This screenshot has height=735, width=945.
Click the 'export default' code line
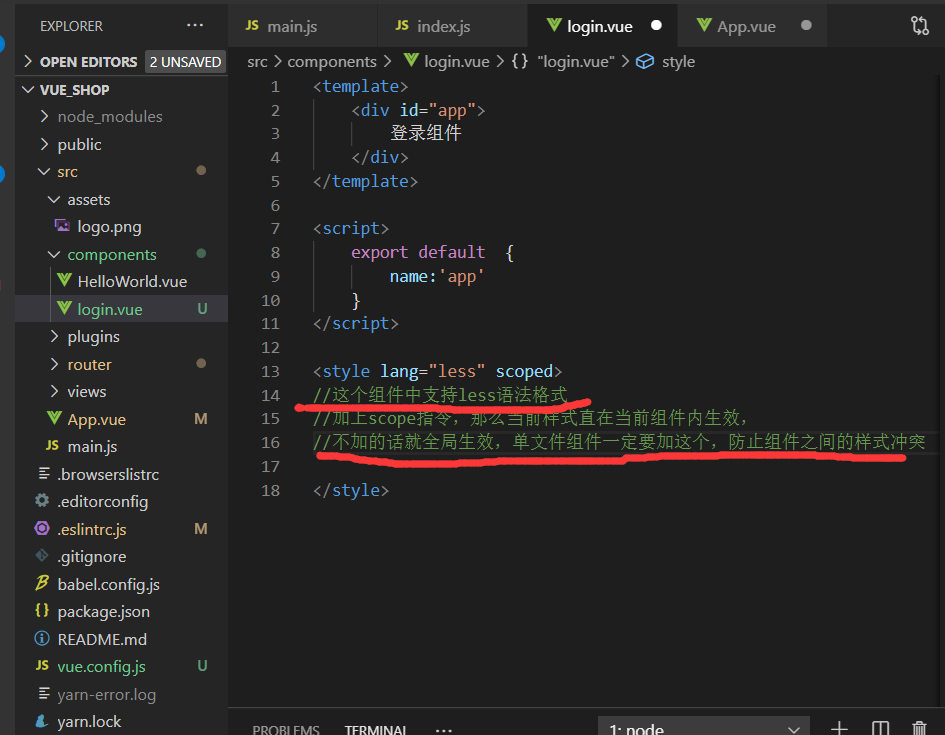432,252
